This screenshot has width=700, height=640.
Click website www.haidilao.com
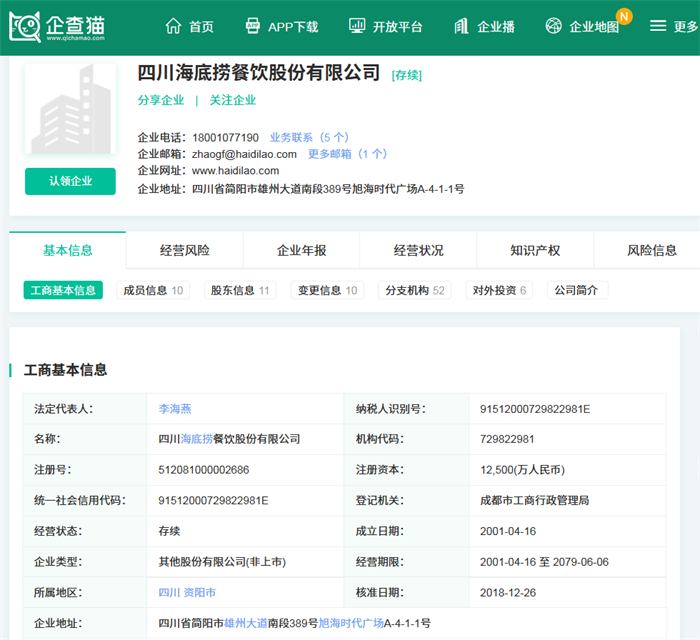pyautogui.click(x=235, y=170)
